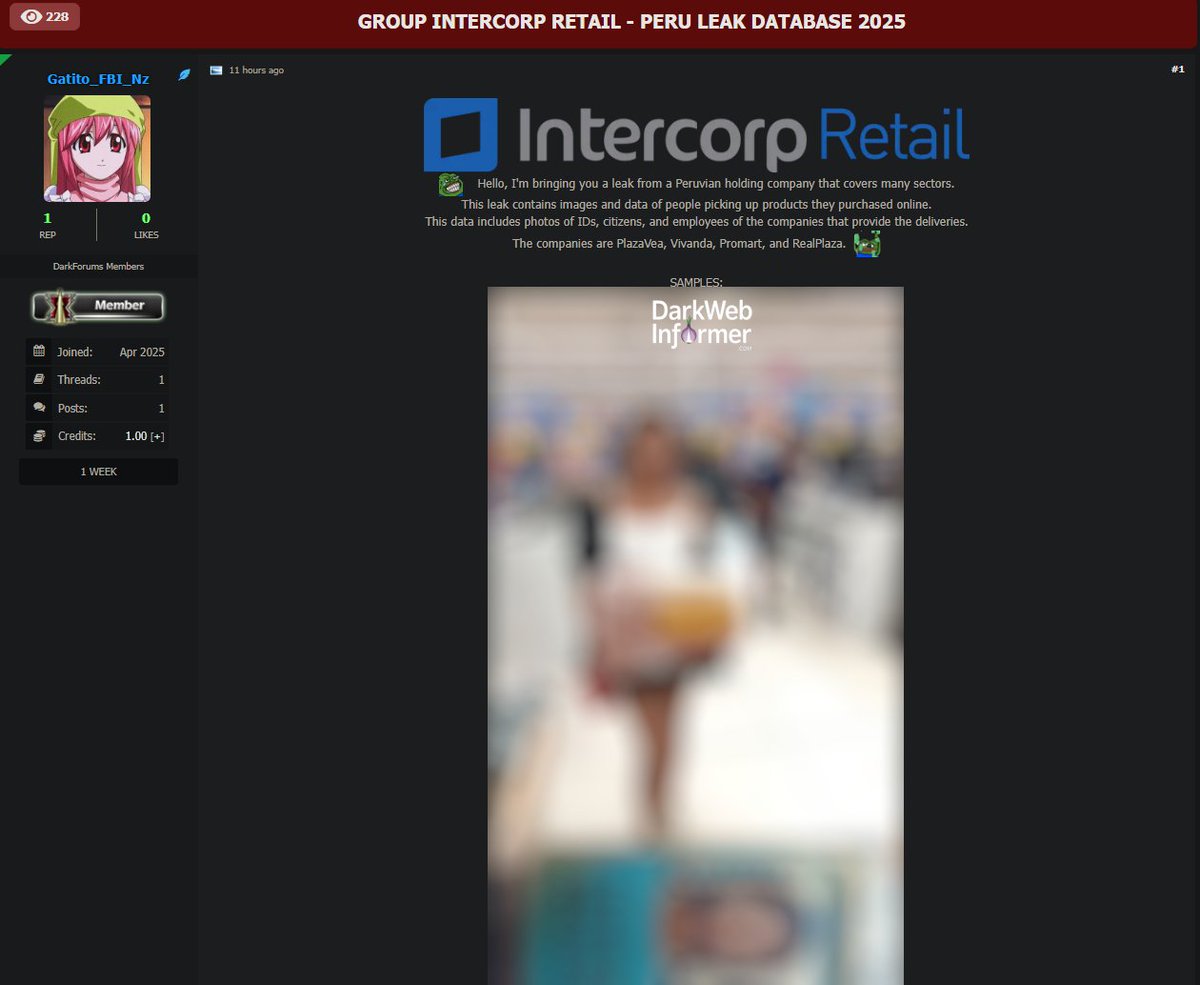Image resolution: width=1200 pixels, height=985 pixels.
Task: Click the anime avatar of Gatito_FBI_Nz
Action: [x=97, y=148]
